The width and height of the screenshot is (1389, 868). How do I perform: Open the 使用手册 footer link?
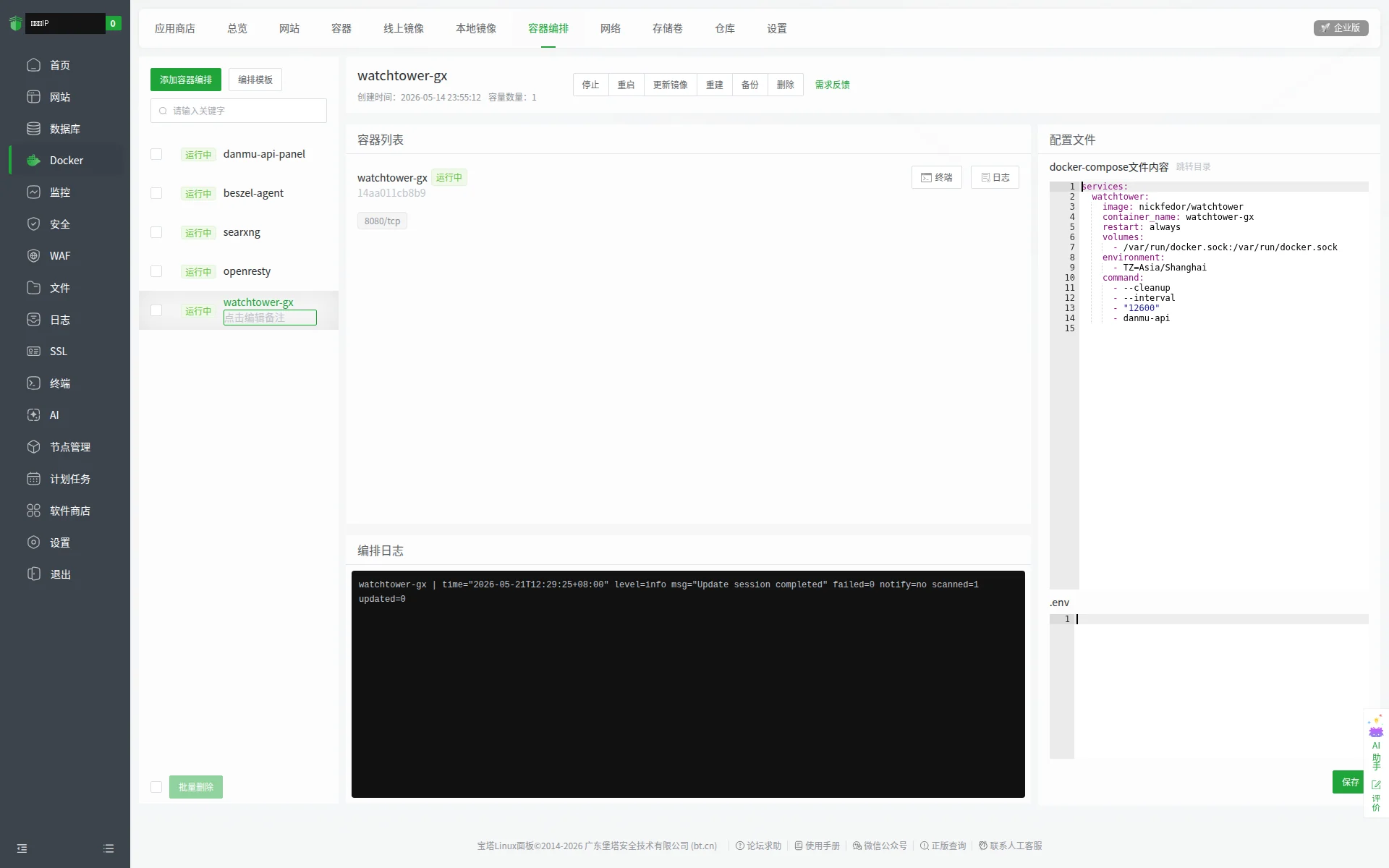817,846
